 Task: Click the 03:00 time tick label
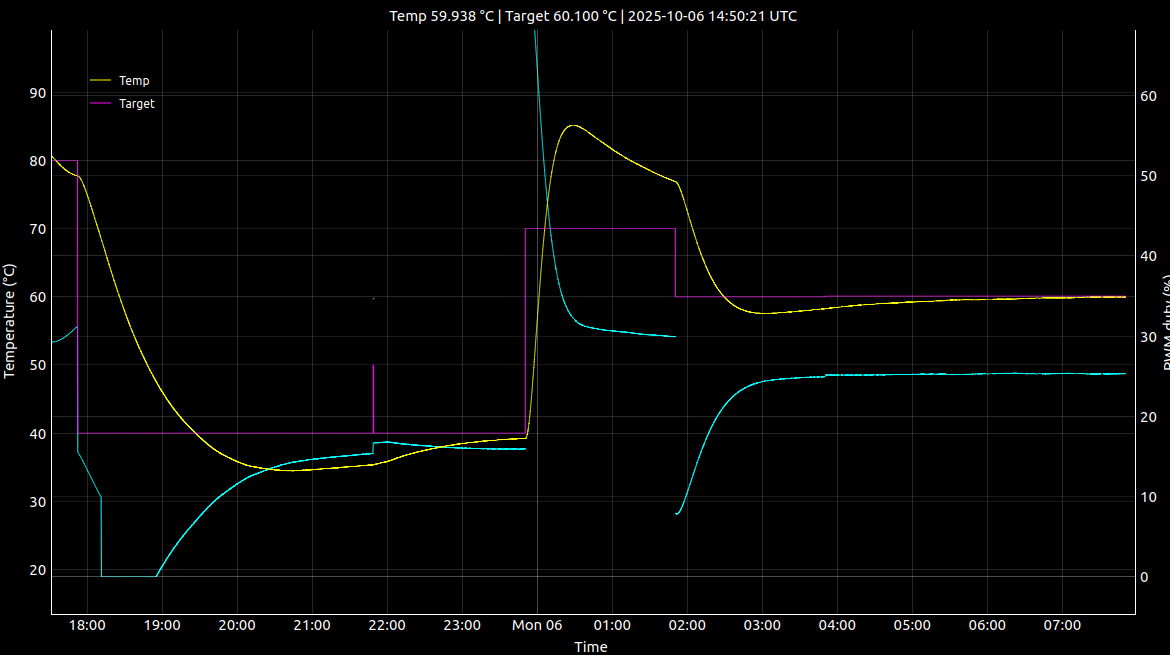(762, 625)
